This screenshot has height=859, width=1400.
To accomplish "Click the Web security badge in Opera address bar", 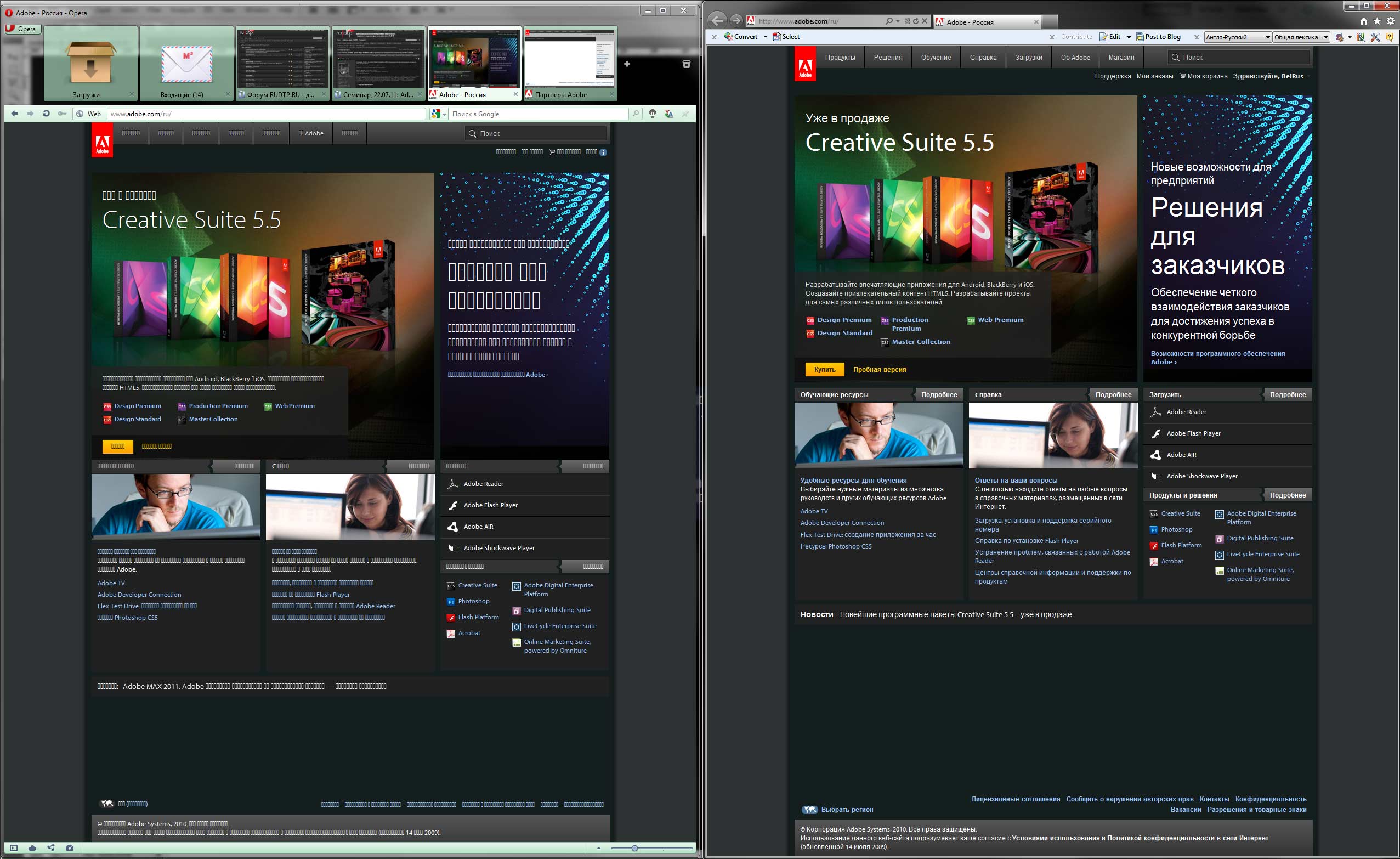I will coord(89,114).
